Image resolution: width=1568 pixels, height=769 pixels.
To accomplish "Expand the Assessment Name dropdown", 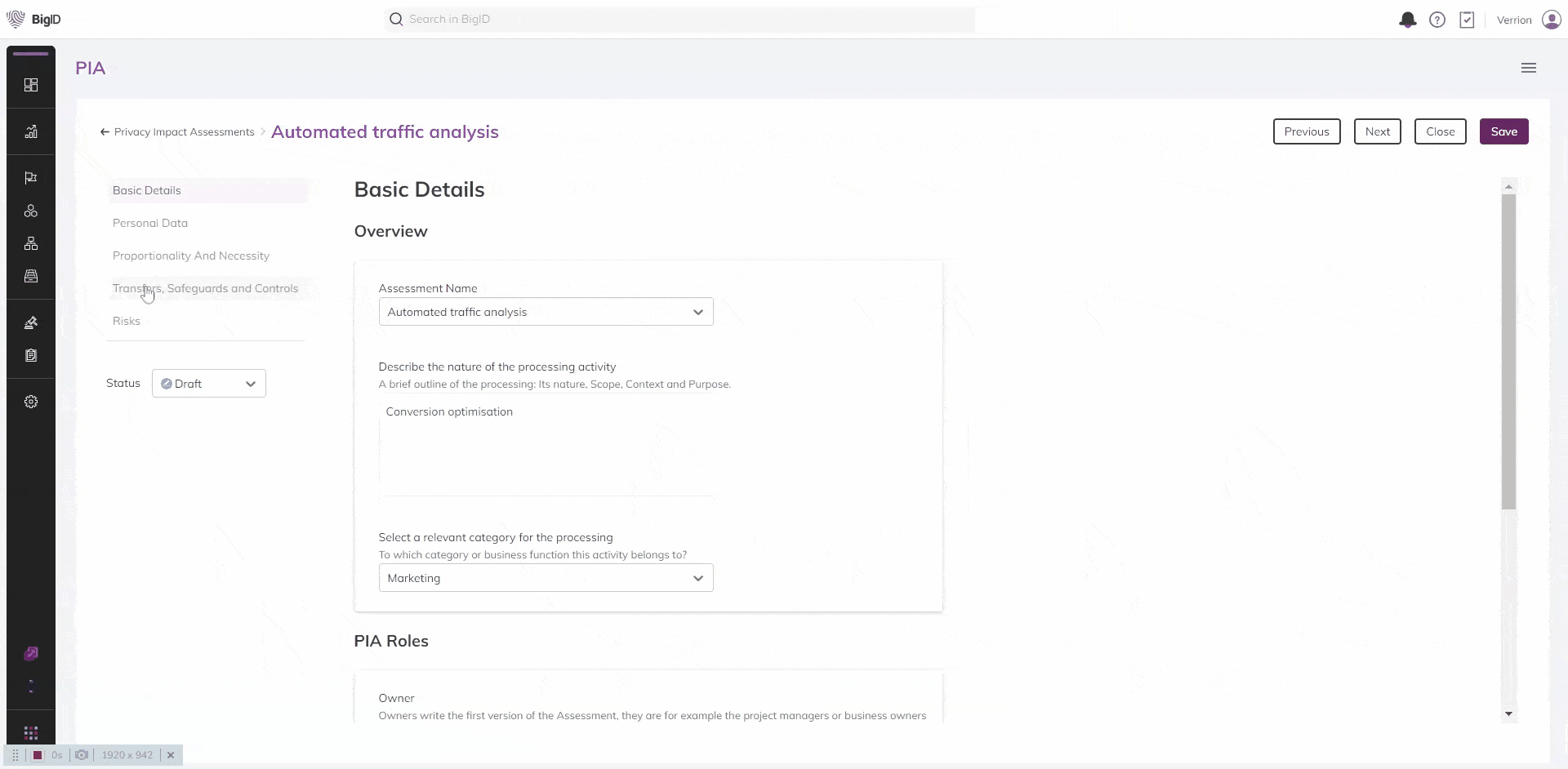I will tap(546, 312).
